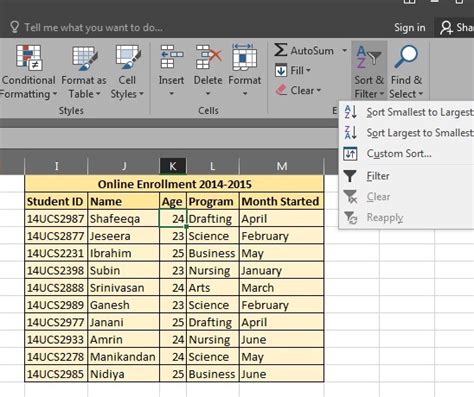474x397 pixels.
Task: Click the Fill down-arrow icon
Action: [281, 70]
